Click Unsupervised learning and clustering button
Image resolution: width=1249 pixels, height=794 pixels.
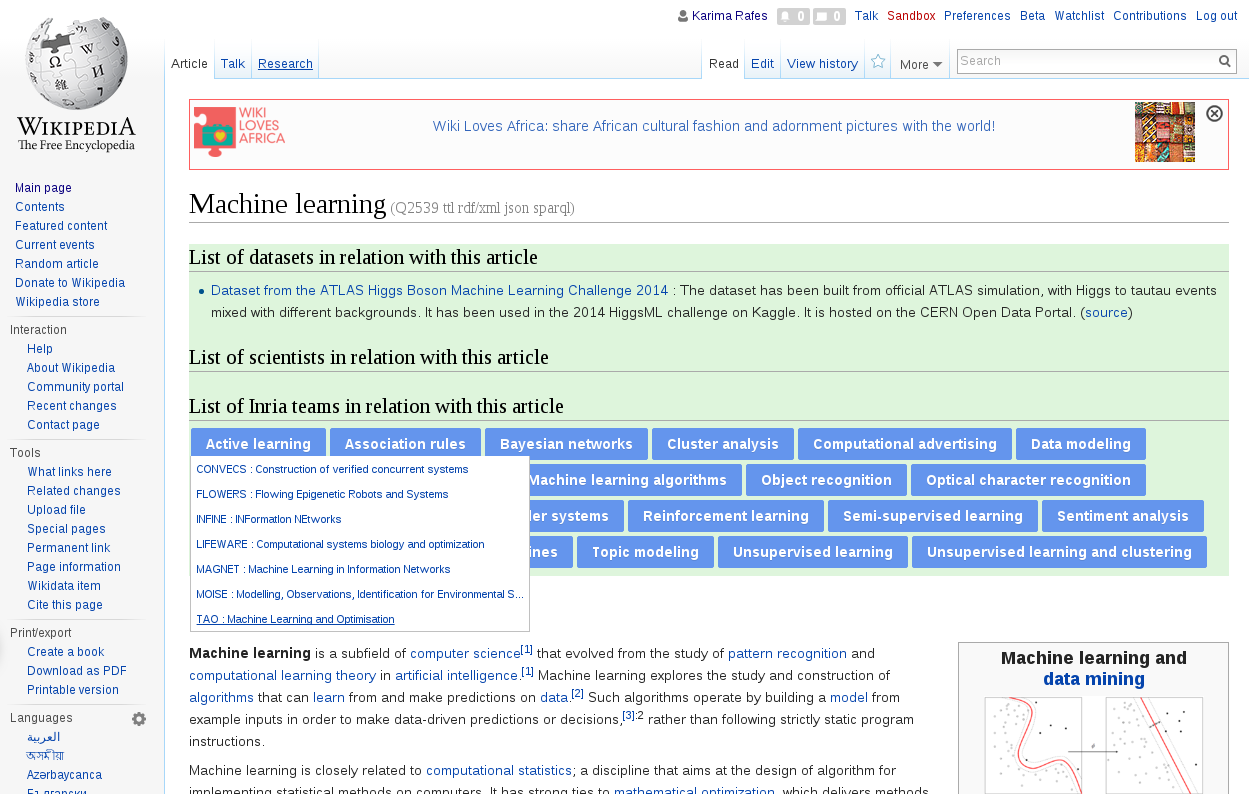pos(1059,552)
